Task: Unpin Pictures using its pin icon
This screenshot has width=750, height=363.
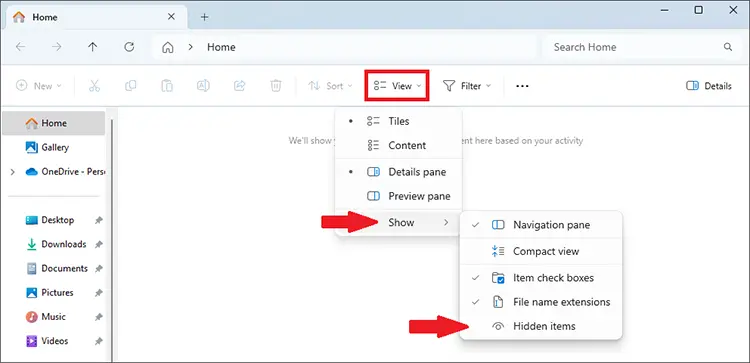Action: [99, 293]
